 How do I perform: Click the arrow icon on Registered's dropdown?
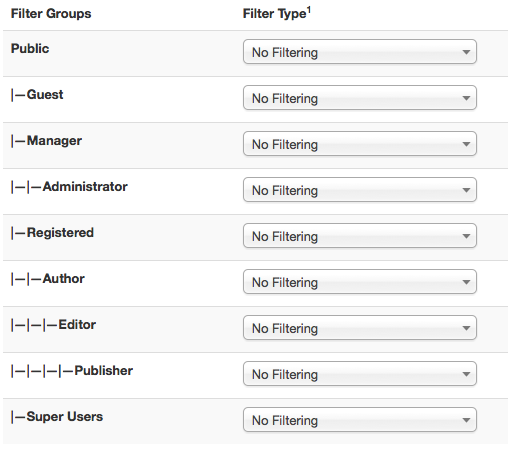(466, 236)
